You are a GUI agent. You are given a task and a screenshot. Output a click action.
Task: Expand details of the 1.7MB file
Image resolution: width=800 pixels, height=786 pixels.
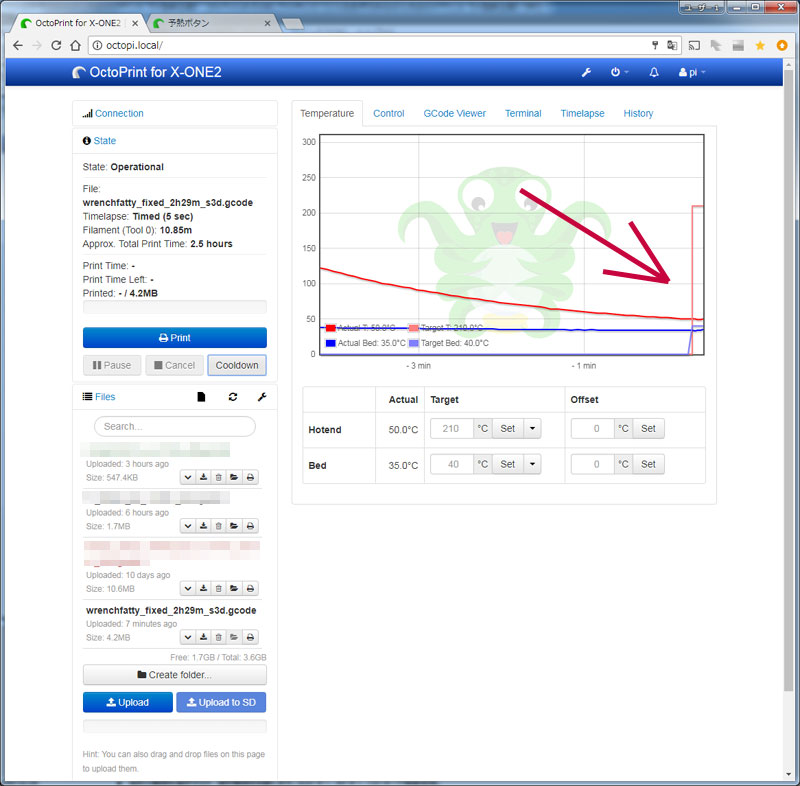click(188, 526)
